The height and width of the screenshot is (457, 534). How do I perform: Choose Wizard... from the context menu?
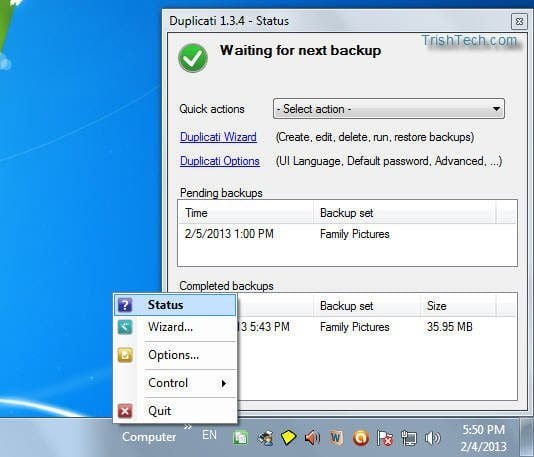(x=175, y=327)
